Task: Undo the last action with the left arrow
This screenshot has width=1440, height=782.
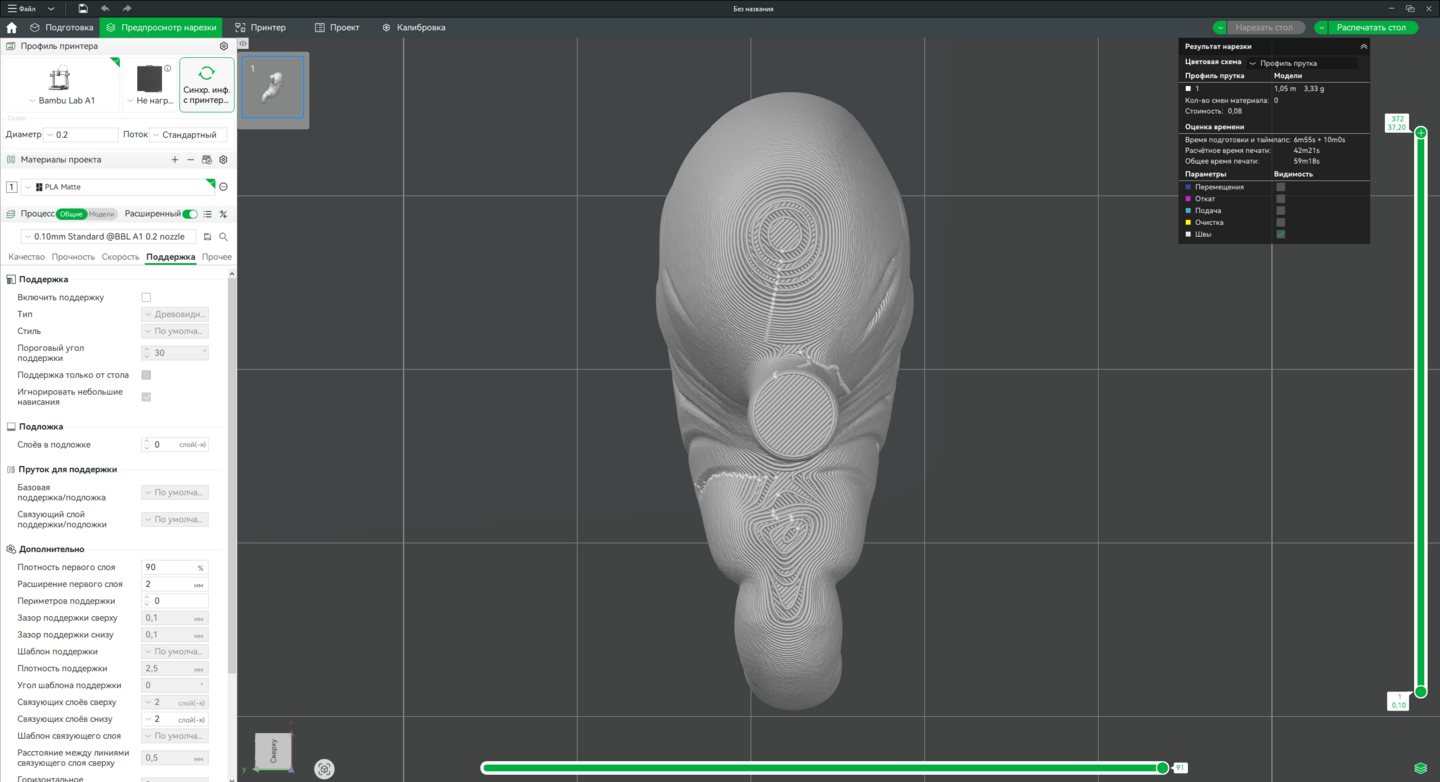Action: tap(105, 9)
